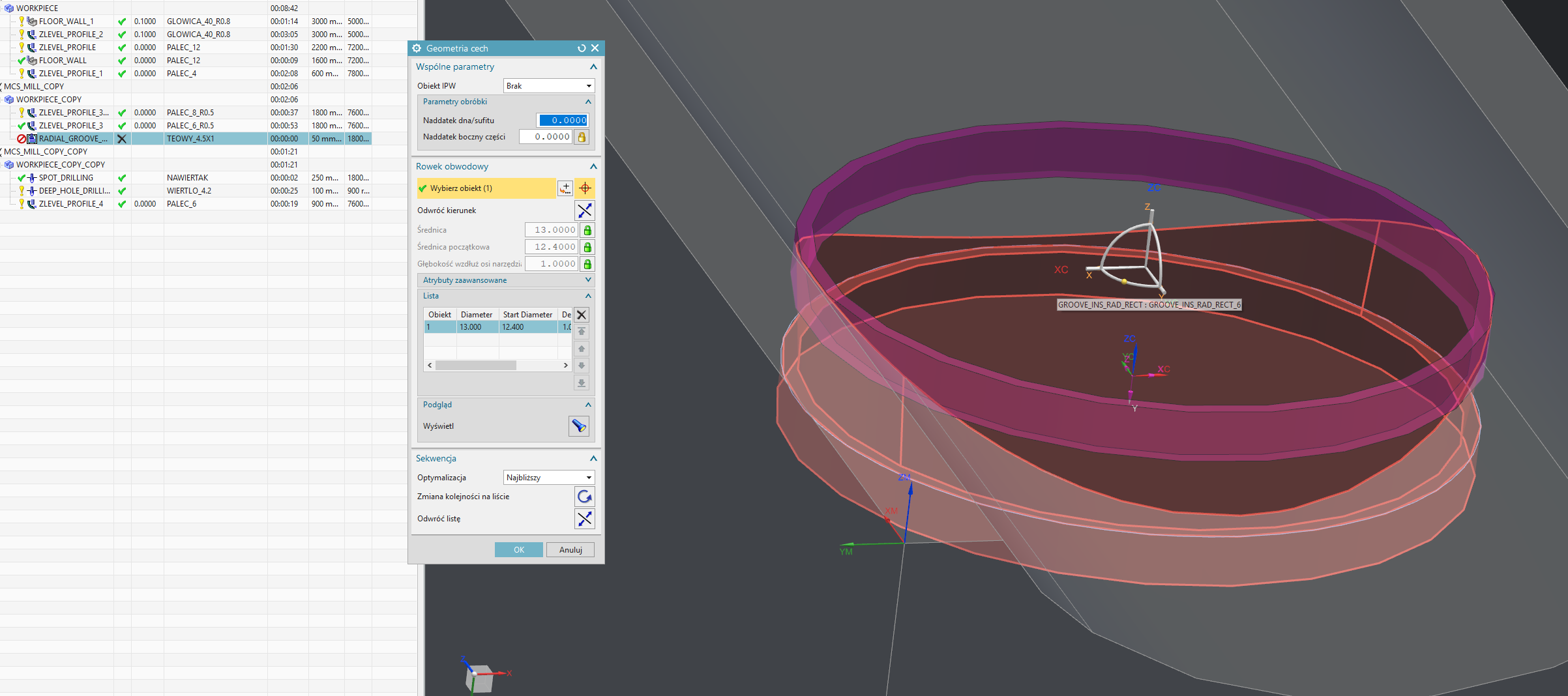Open the Obiekt IPW dropdown

(549, 86)
